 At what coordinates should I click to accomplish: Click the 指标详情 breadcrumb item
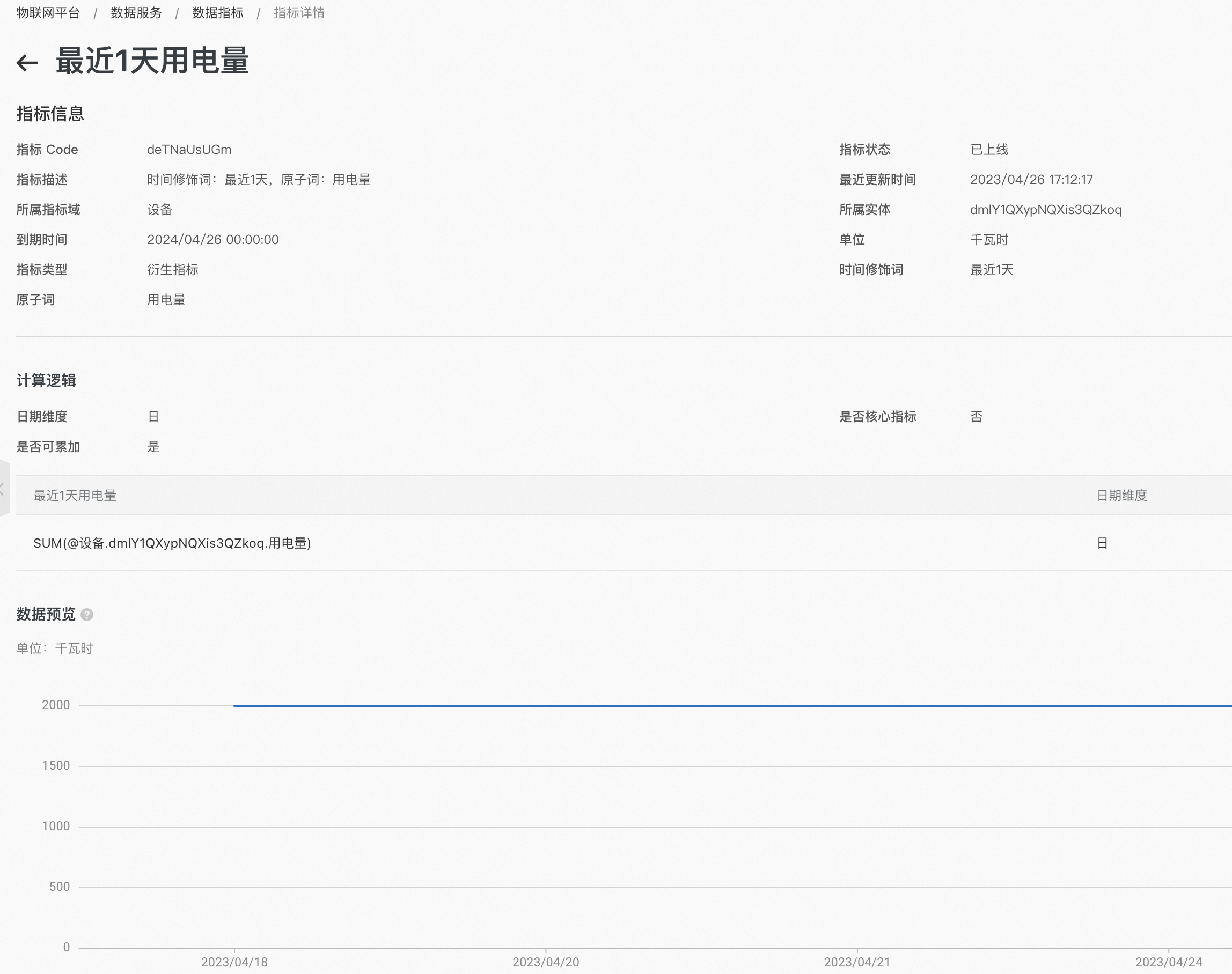pyautogui.click(x=299, y=12)
